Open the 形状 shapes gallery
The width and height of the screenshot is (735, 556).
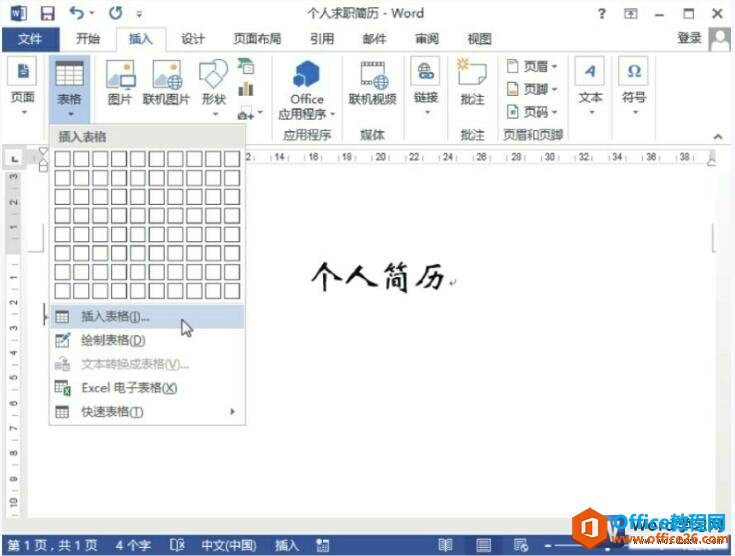pyautogui.click(x=214, y=88)
